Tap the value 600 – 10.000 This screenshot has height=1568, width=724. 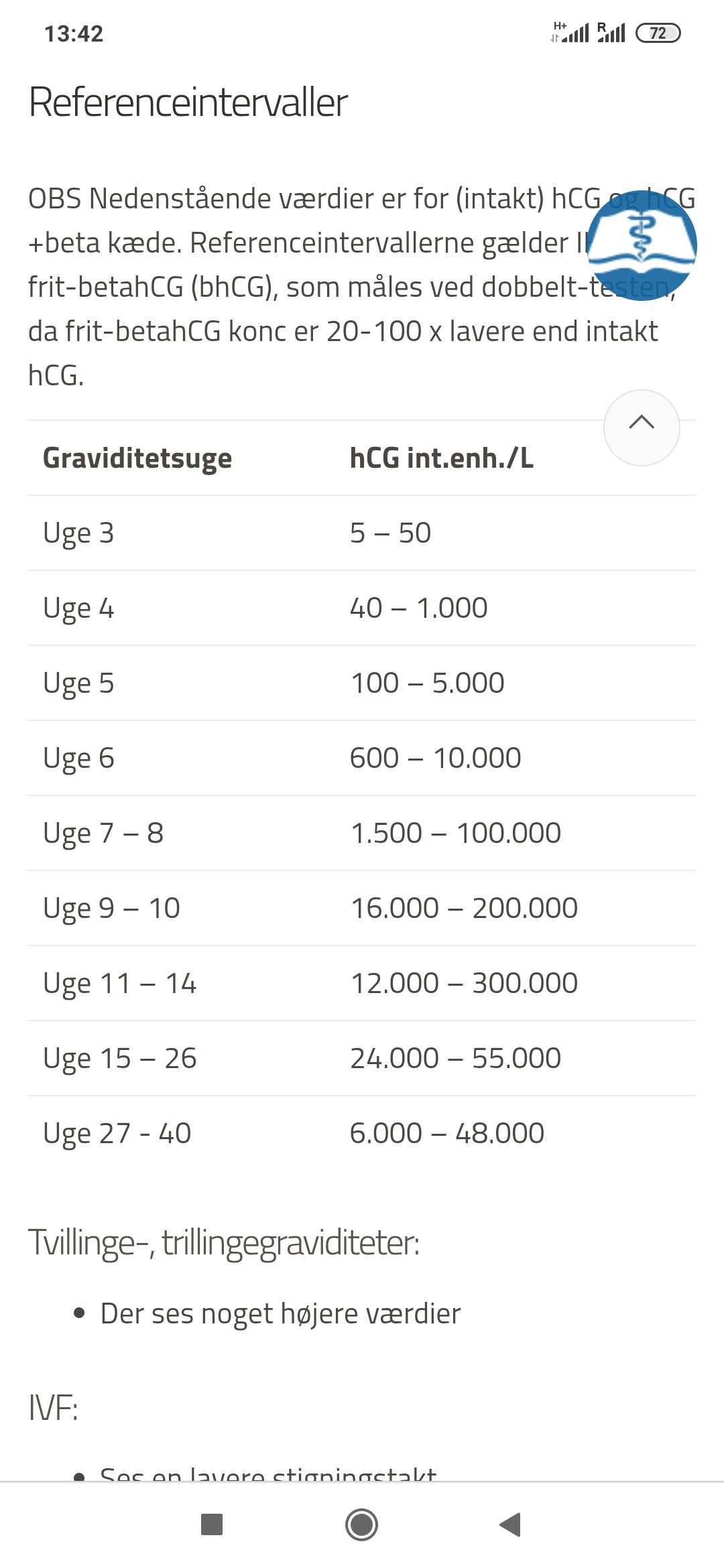[435, 759]
